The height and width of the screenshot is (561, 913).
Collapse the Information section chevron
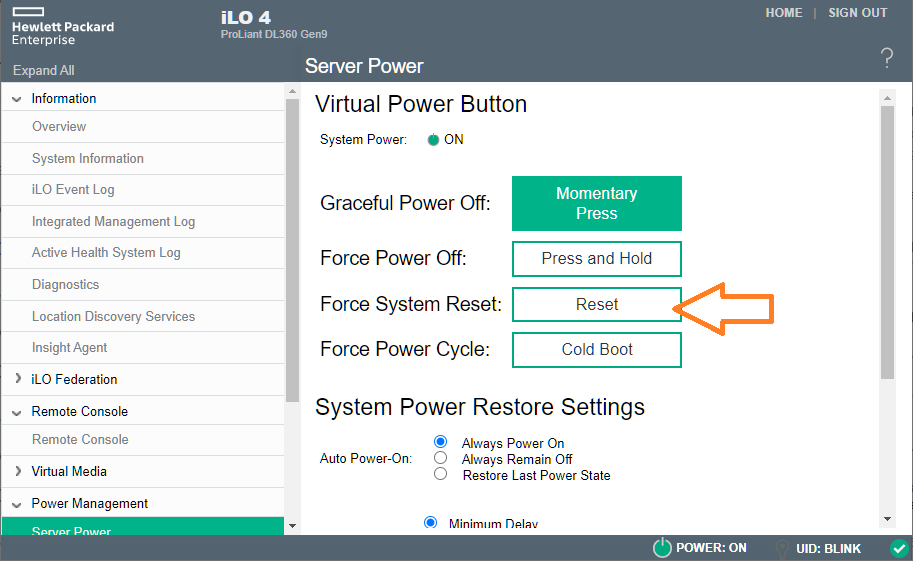click(x=17, y=99)
